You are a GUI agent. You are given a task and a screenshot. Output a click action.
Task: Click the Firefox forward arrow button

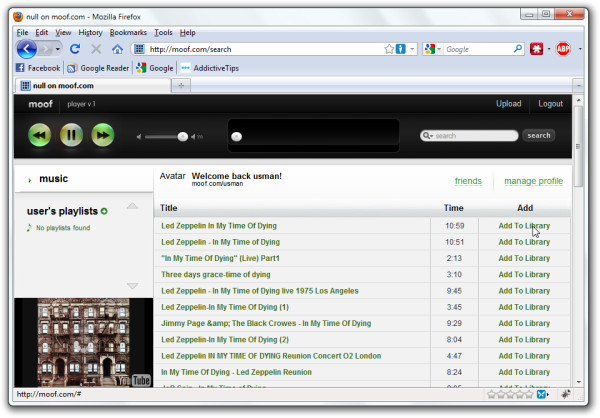point(46,49)
